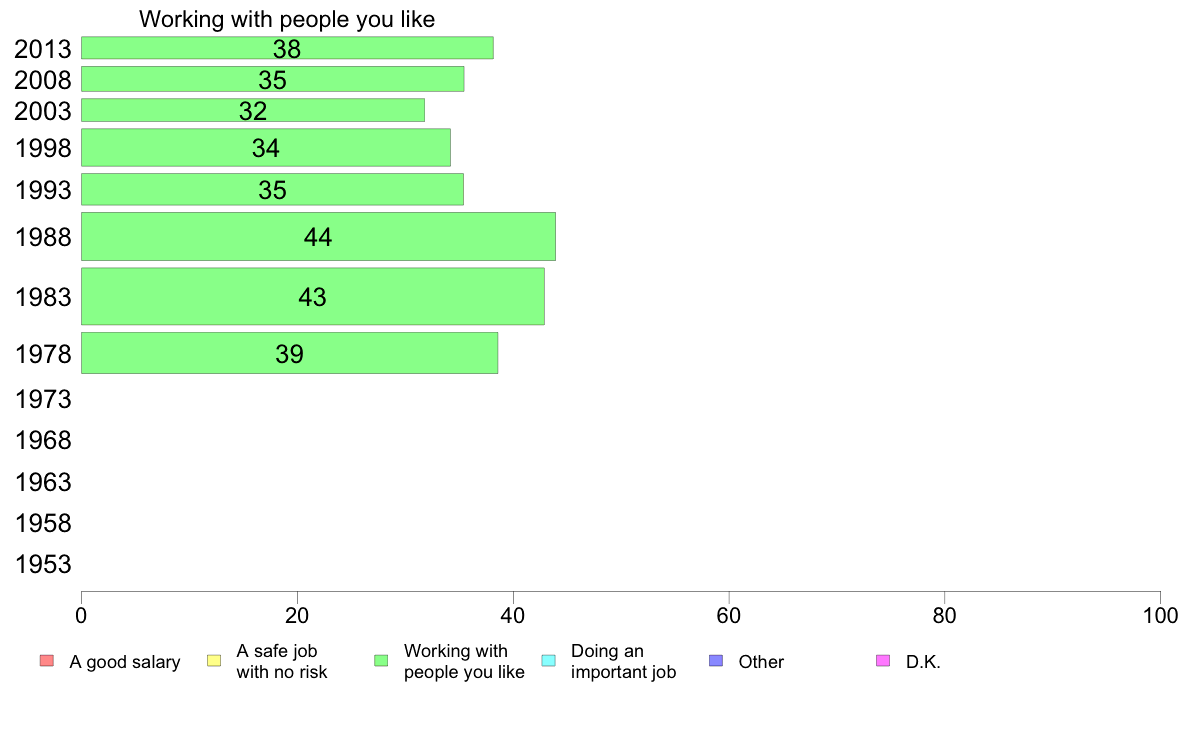Select the 2008 bar showing 35
The width and height of the screenshot is (1188, 736).
pyautogui.click(x=273, y=79)
